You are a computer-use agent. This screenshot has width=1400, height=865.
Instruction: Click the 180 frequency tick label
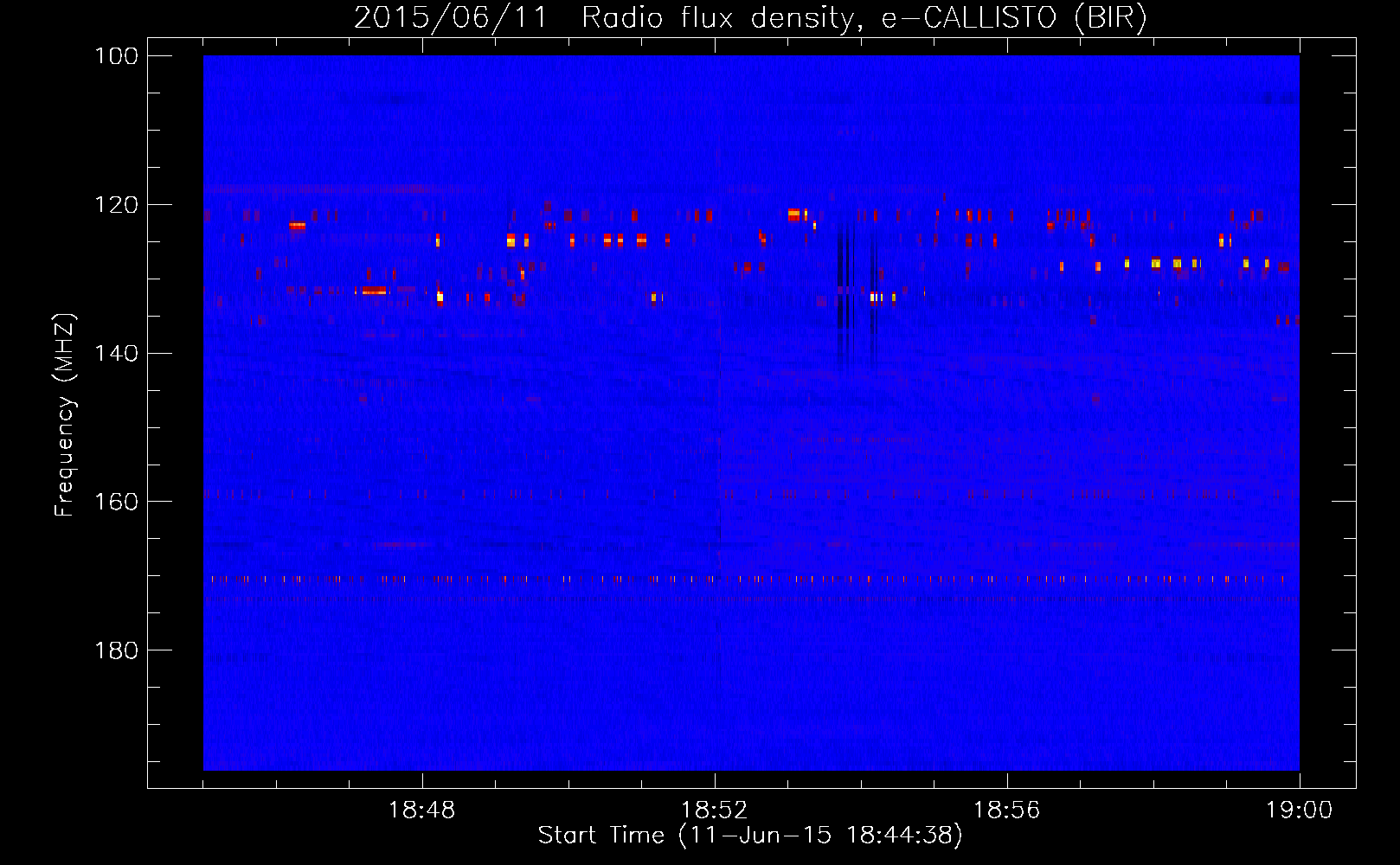[115, 650]
